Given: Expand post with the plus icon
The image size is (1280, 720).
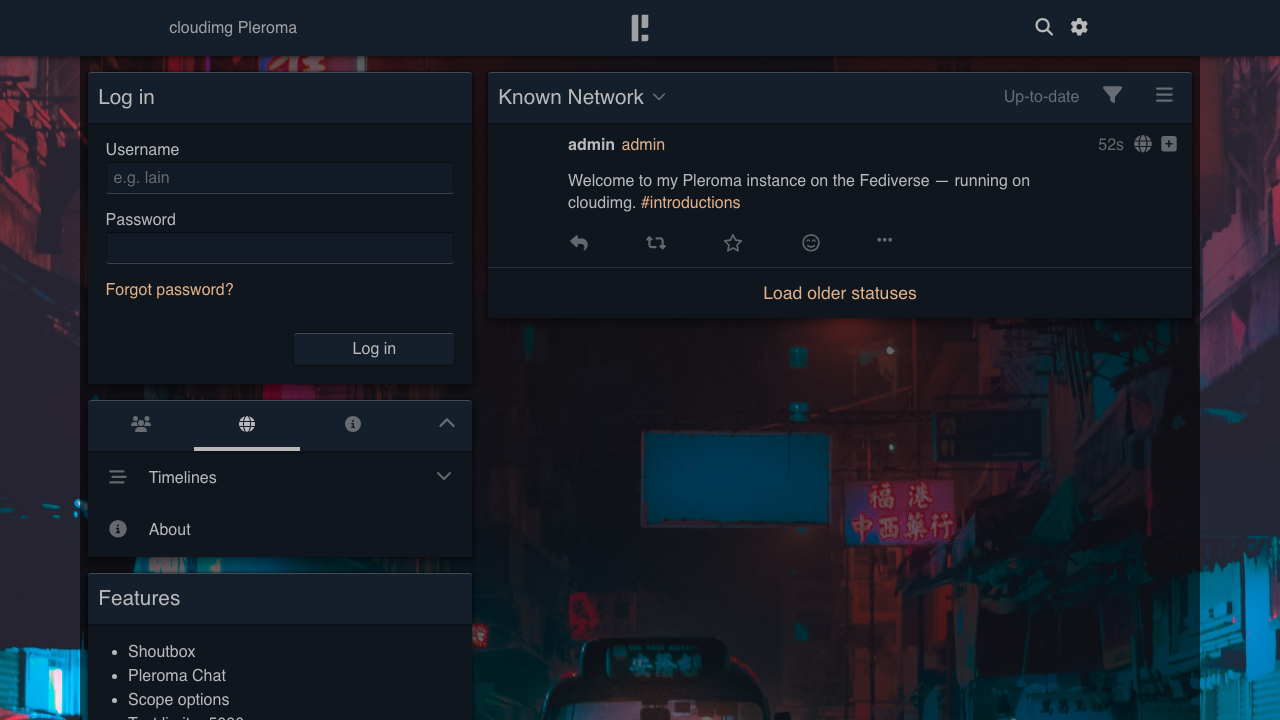Looking at the screenshot, I should point(1169,144).
